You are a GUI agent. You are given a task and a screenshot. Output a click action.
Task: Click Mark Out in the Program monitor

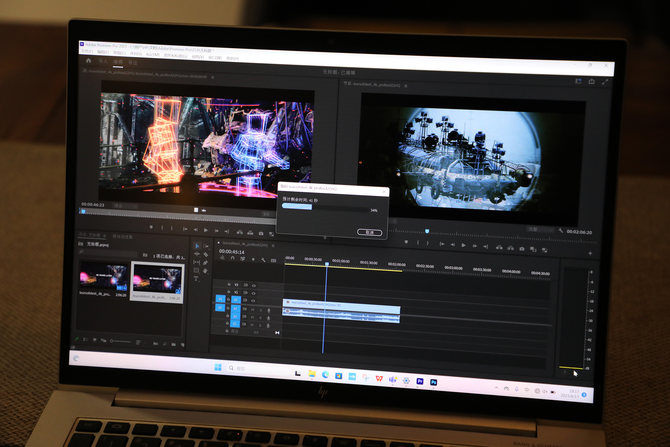pyautogui.click(x=427, y=244)
